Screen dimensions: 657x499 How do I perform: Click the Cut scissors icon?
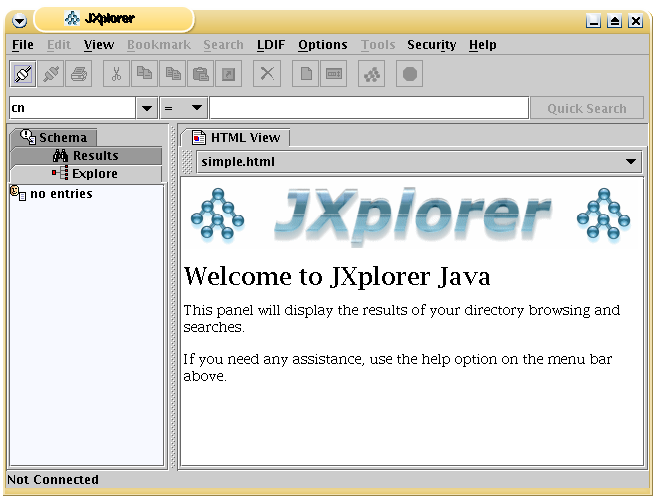pyautogui.click(x=116, y=74)
